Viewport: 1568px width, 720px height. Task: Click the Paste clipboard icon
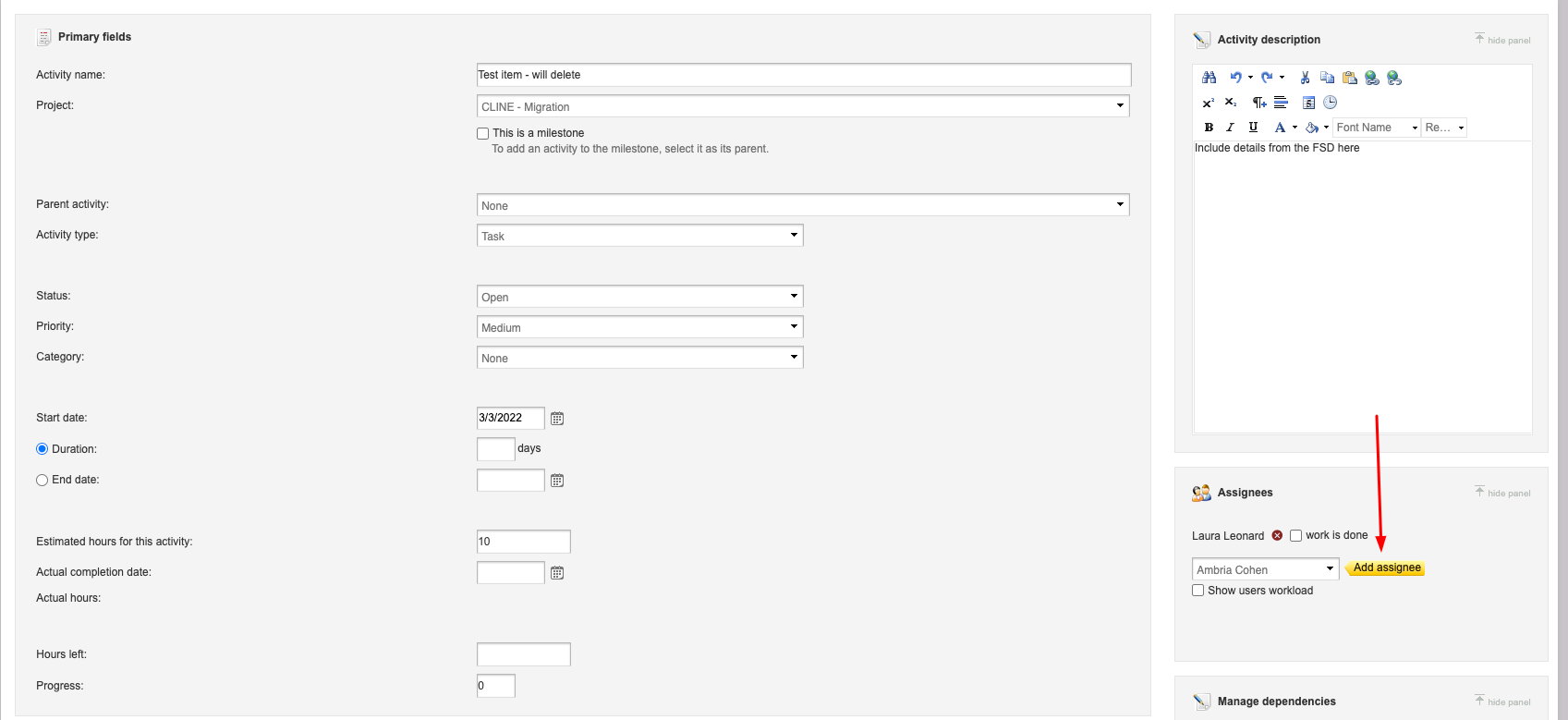1350,78
